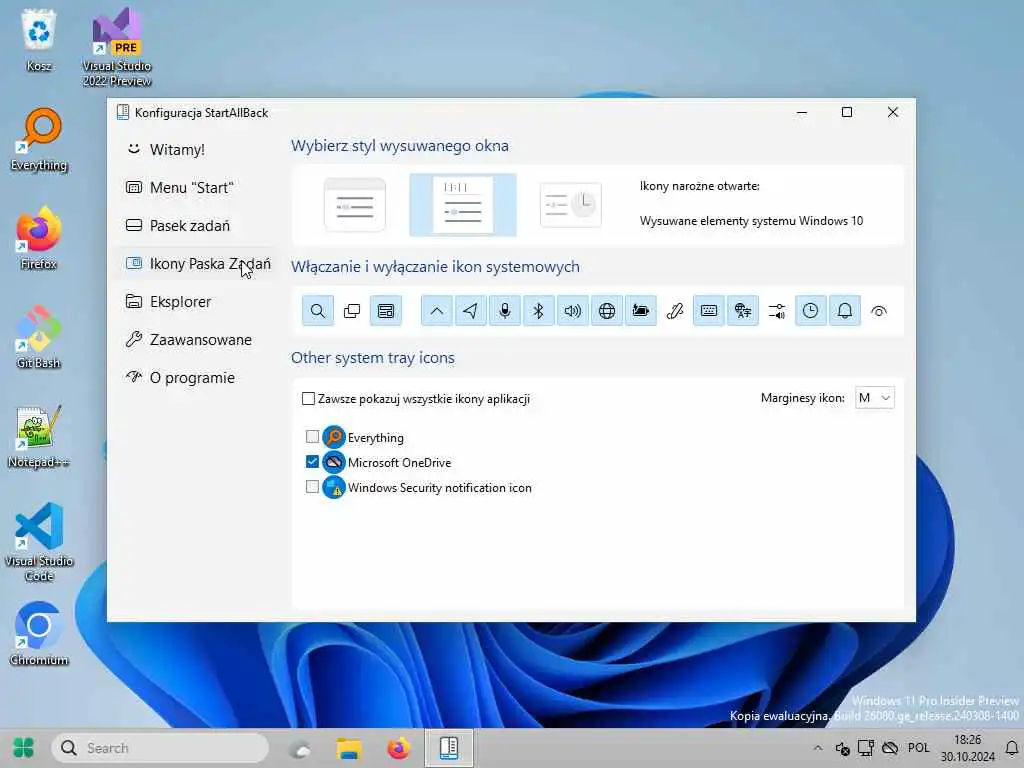1024x768 pixels.
Task: Toggle the Pen workspace system icon
Action: point(675,311)
